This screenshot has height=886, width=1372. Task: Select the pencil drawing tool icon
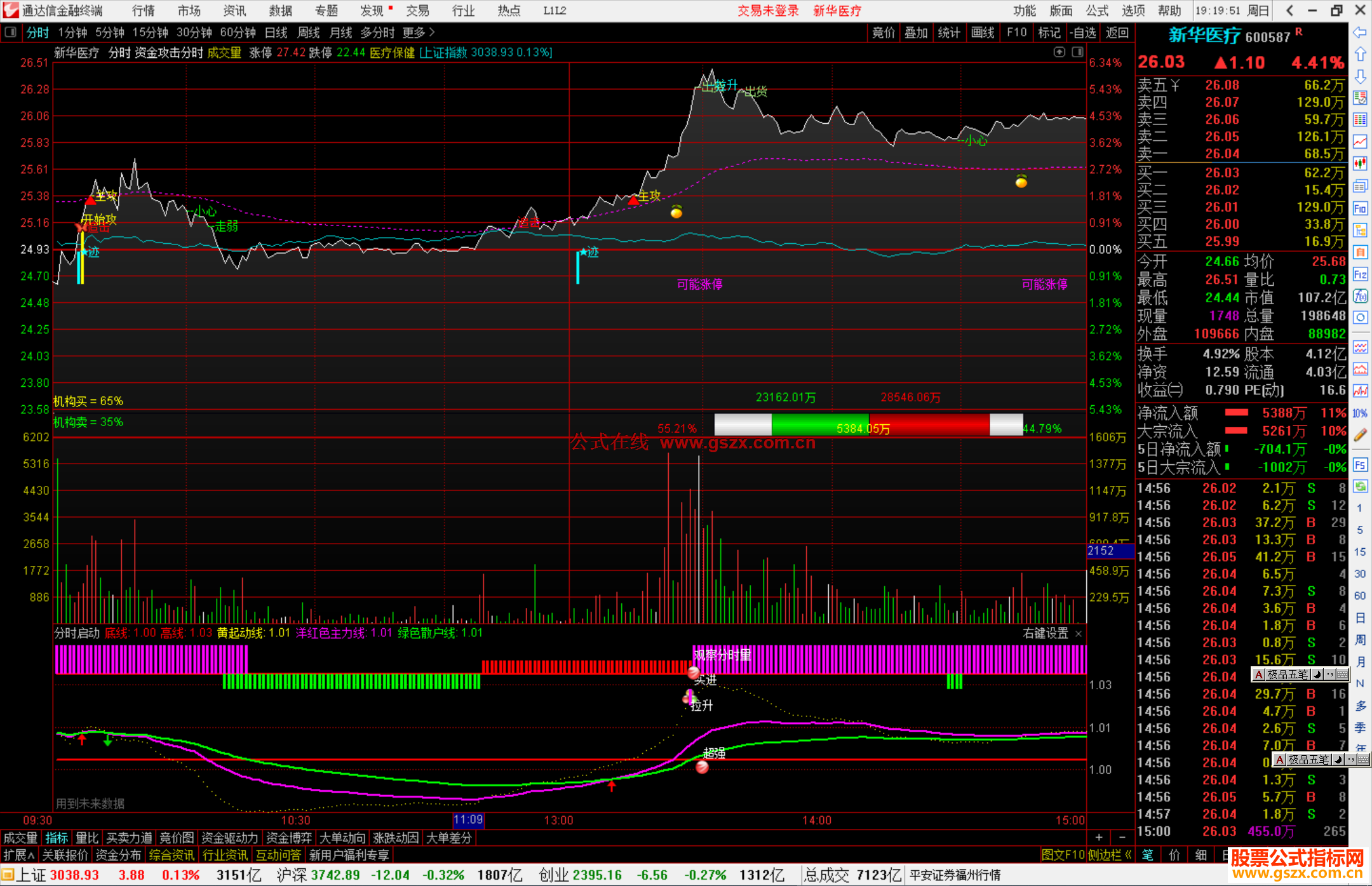(x=1360, y=435)
